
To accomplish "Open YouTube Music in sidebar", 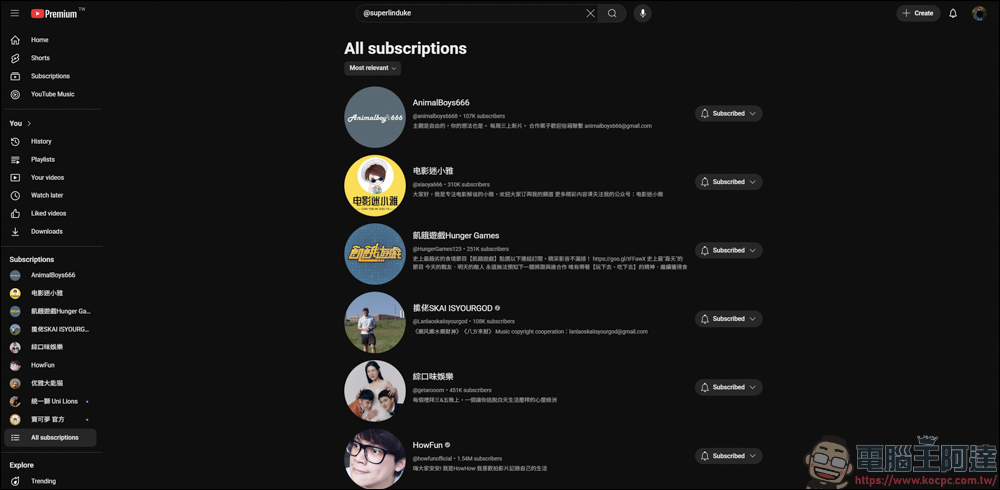I will [x=50, y=94].
